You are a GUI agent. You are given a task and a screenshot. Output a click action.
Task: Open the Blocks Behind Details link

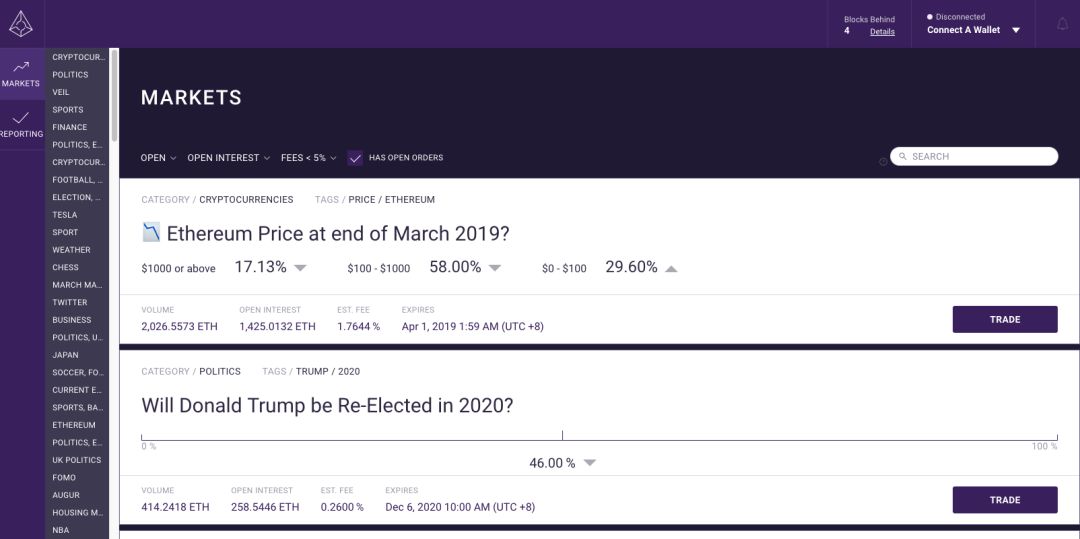pyautogui.click(x=882, y=32)
